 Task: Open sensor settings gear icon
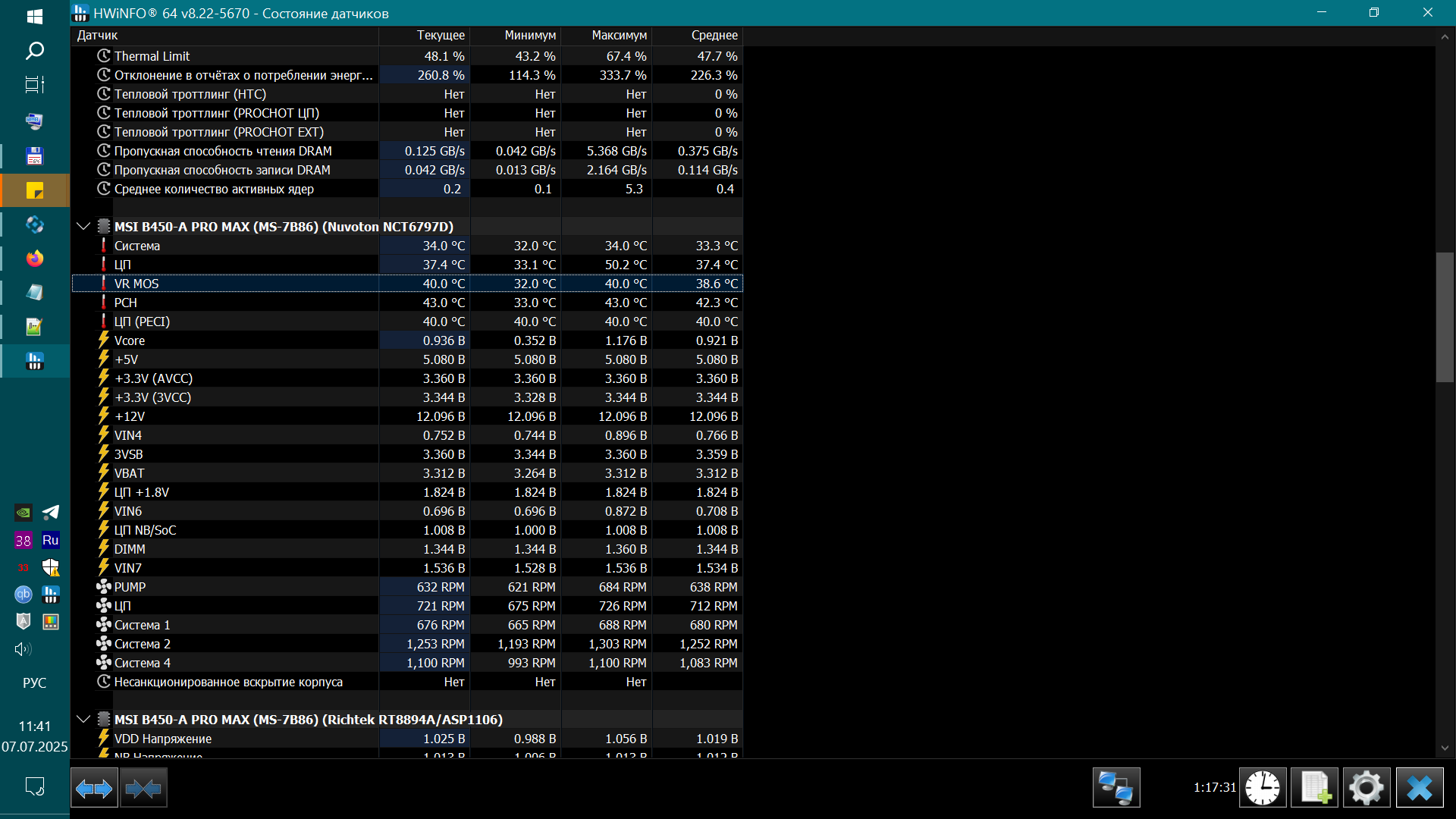1367,788
